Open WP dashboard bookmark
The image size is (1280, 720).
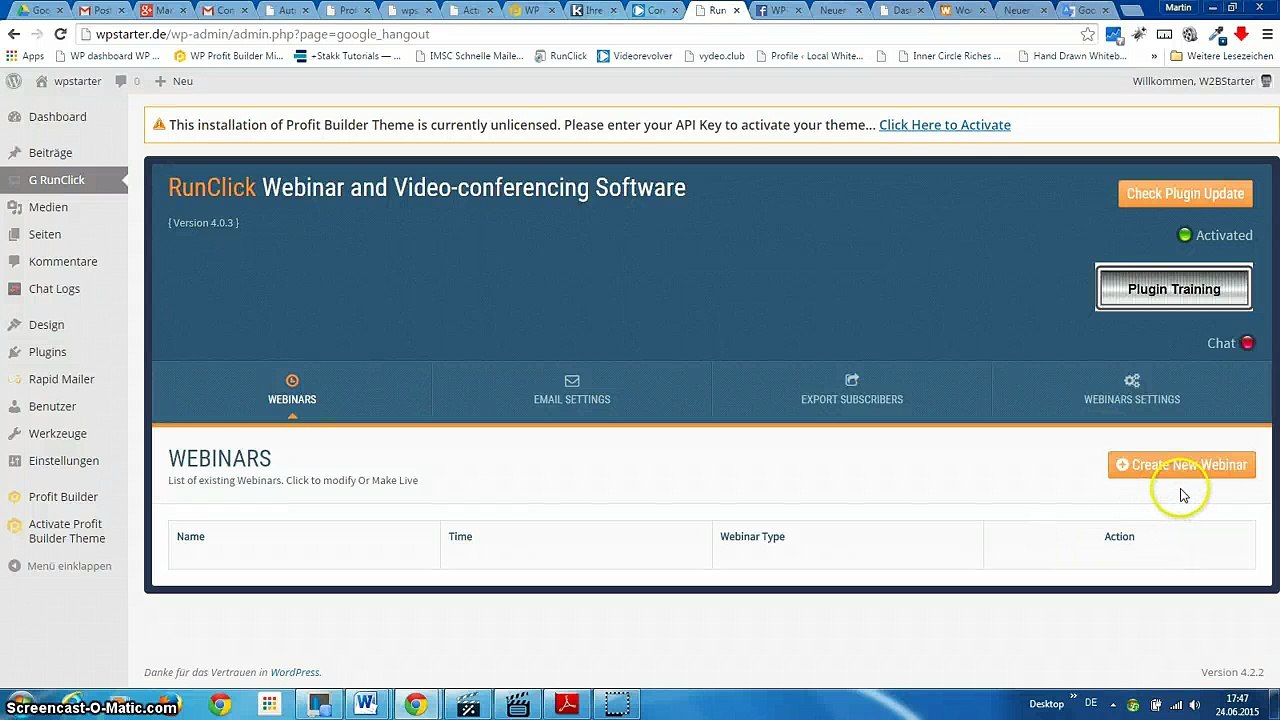[106, 56]
